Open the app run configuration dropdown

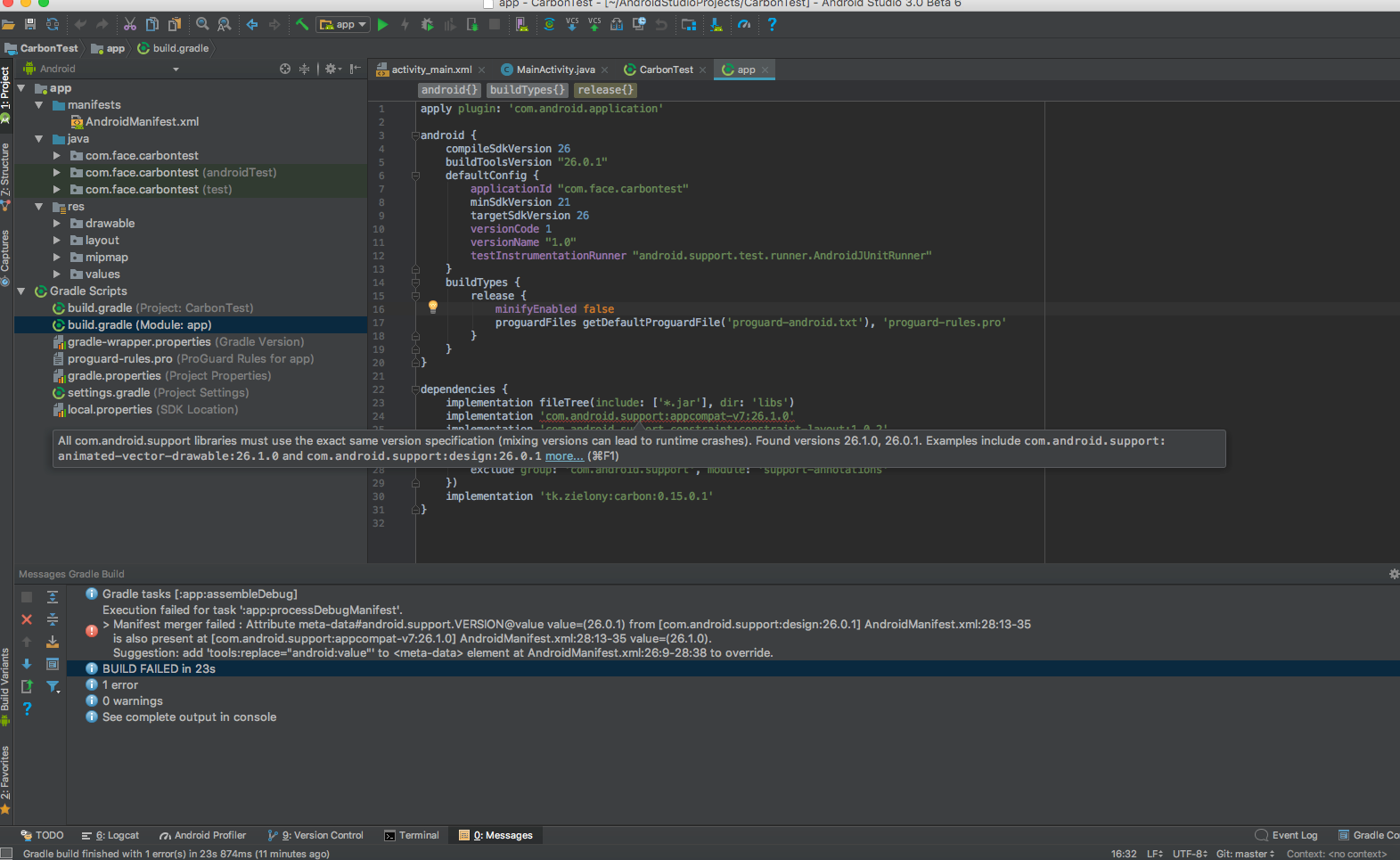[x=343, y=24]
